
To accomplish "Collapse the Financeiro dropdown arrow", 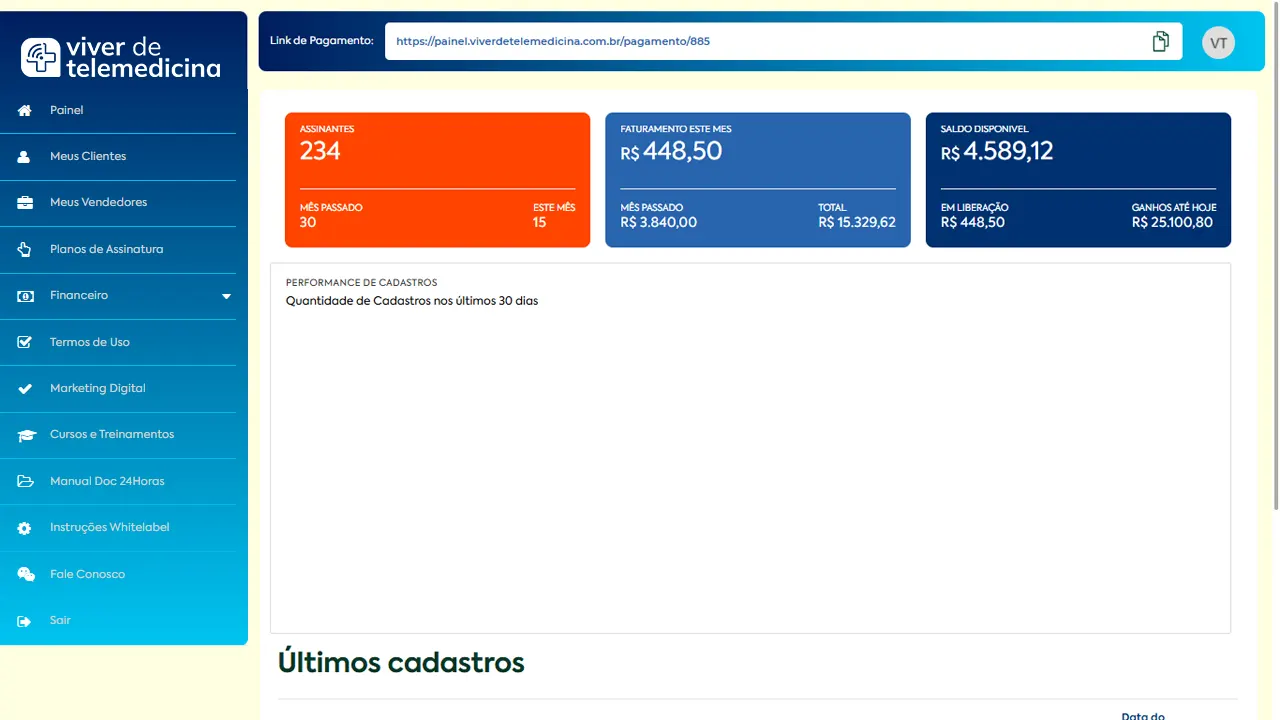I will click(226, 296).
